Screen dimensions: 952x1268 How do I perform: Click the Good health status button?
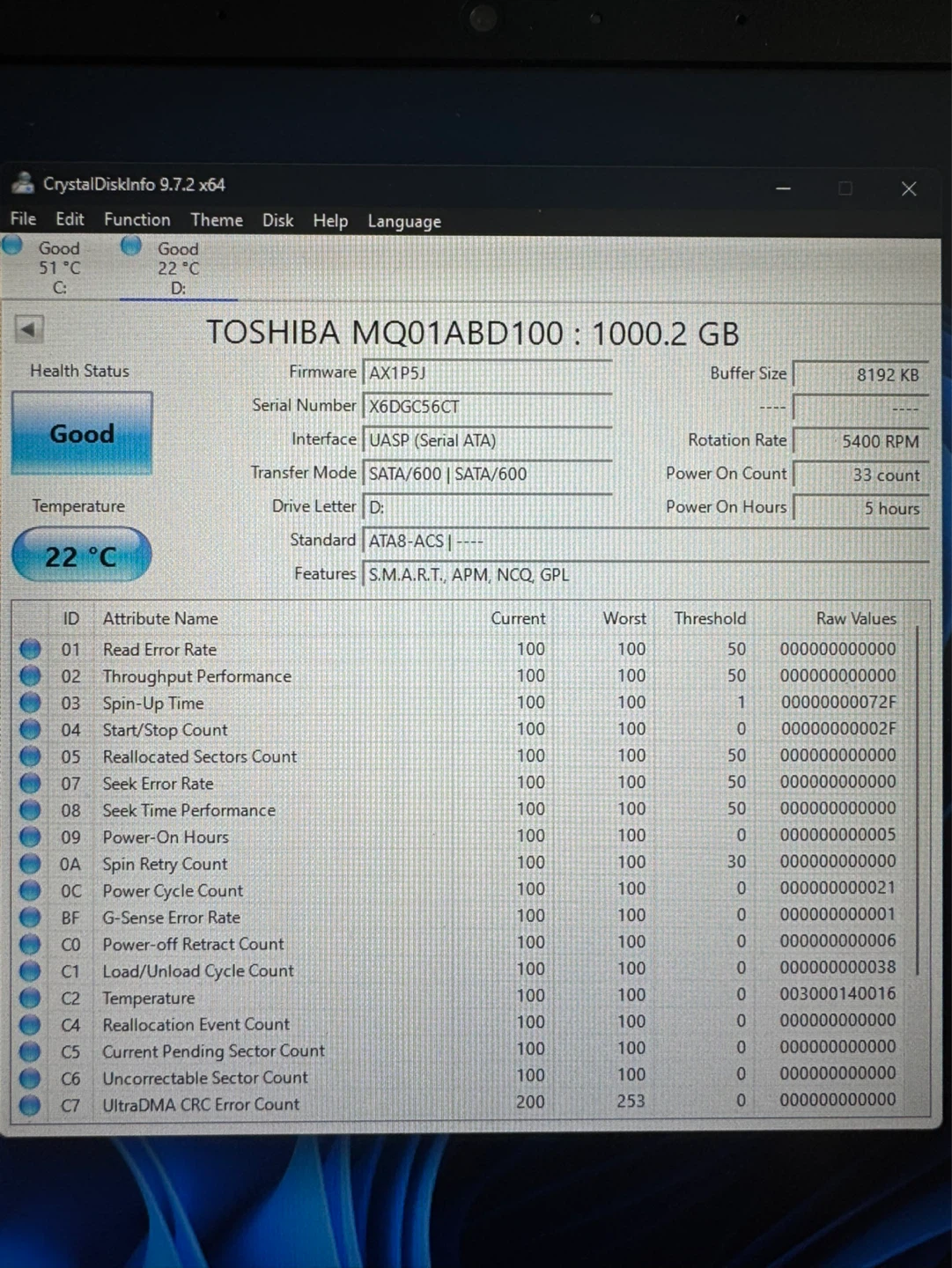(82, 433)
